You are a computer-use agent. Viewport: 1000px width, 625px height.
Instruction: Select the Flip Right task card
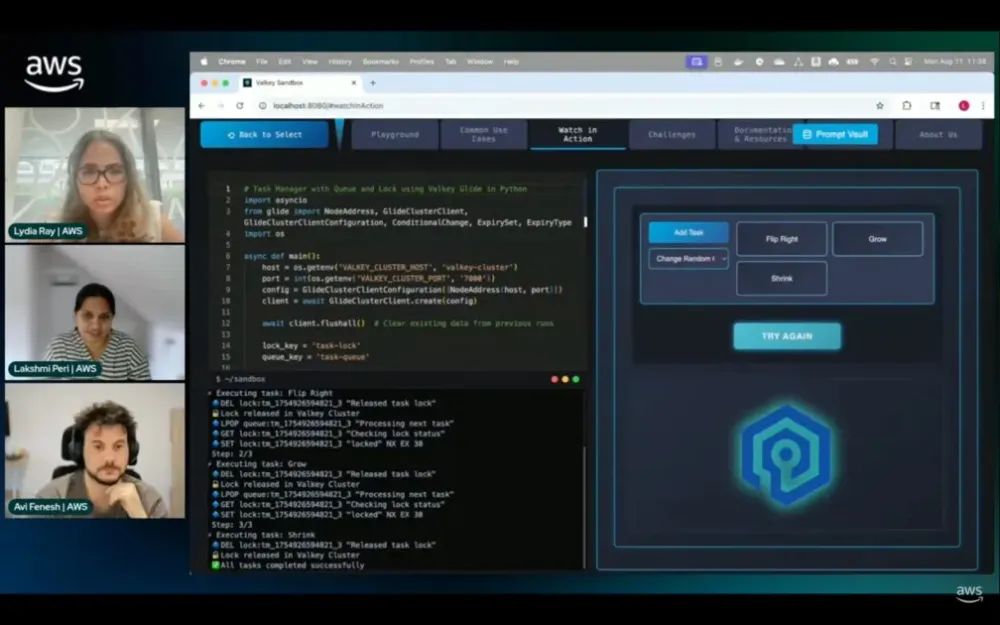pyautogui.click(x=782, y=239)
